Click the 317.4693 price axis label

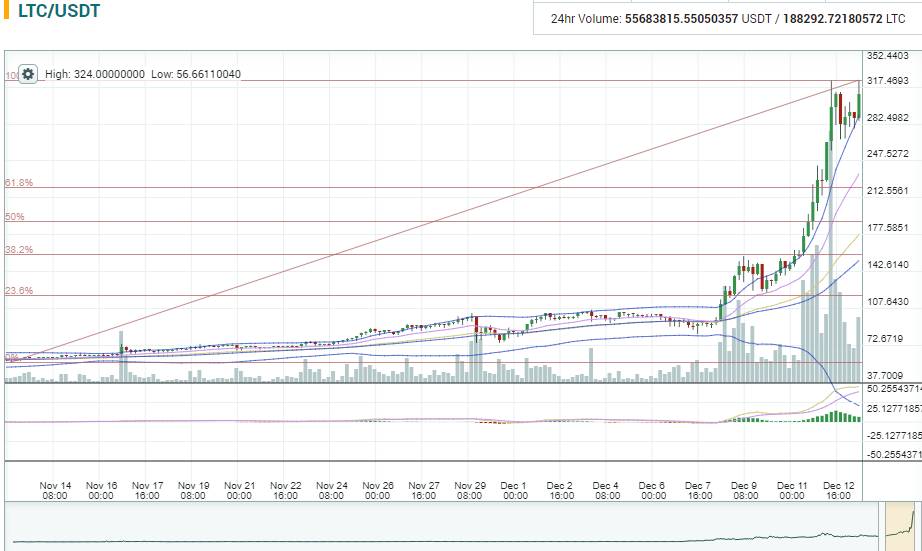tap(887, 80)
